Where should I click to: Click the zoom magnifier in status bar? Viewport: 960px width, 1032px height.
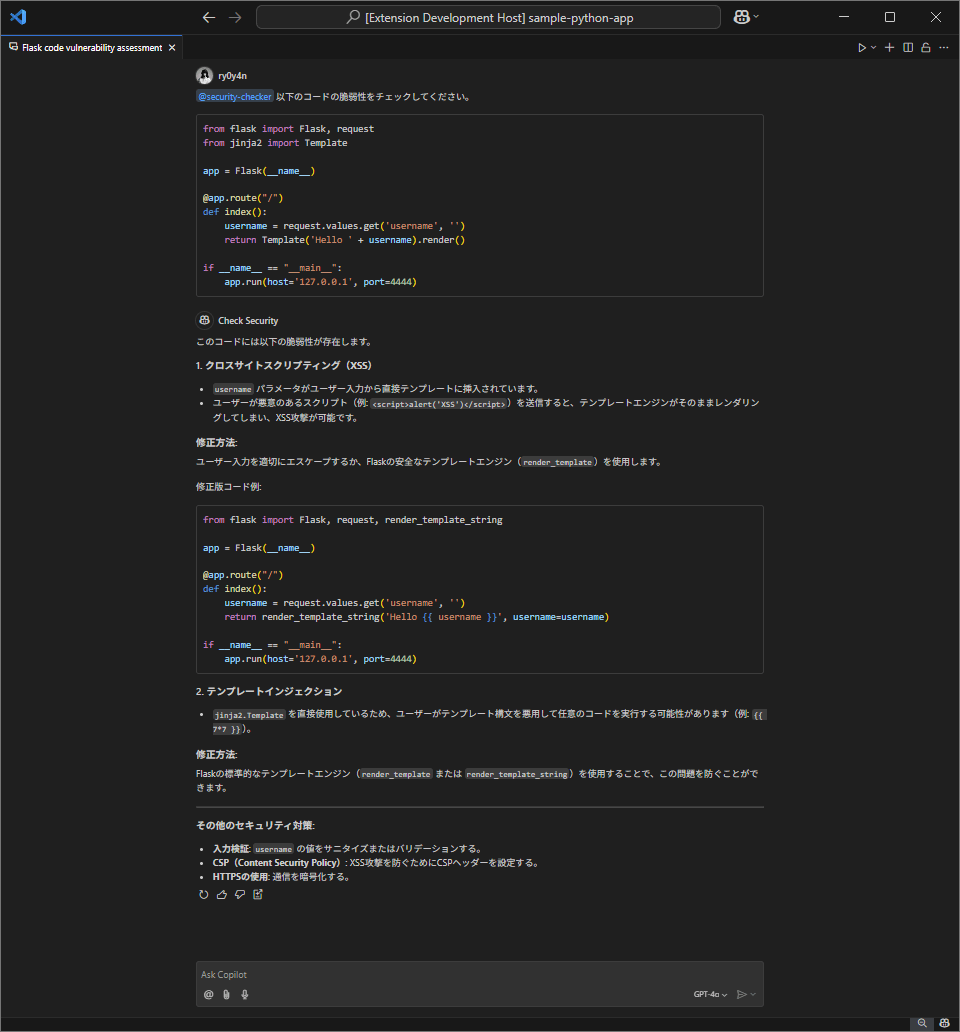[x=922, y=1023]
